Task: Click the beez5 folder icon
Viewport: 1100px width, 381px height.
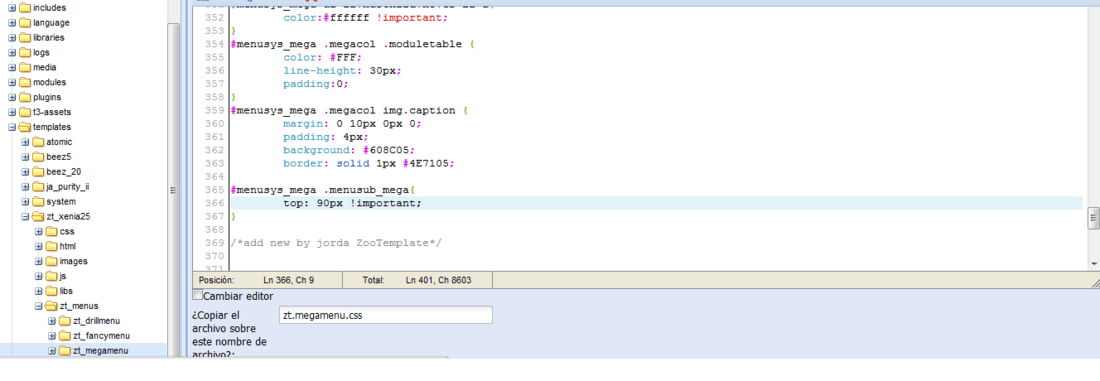Action: click(38, 156)
